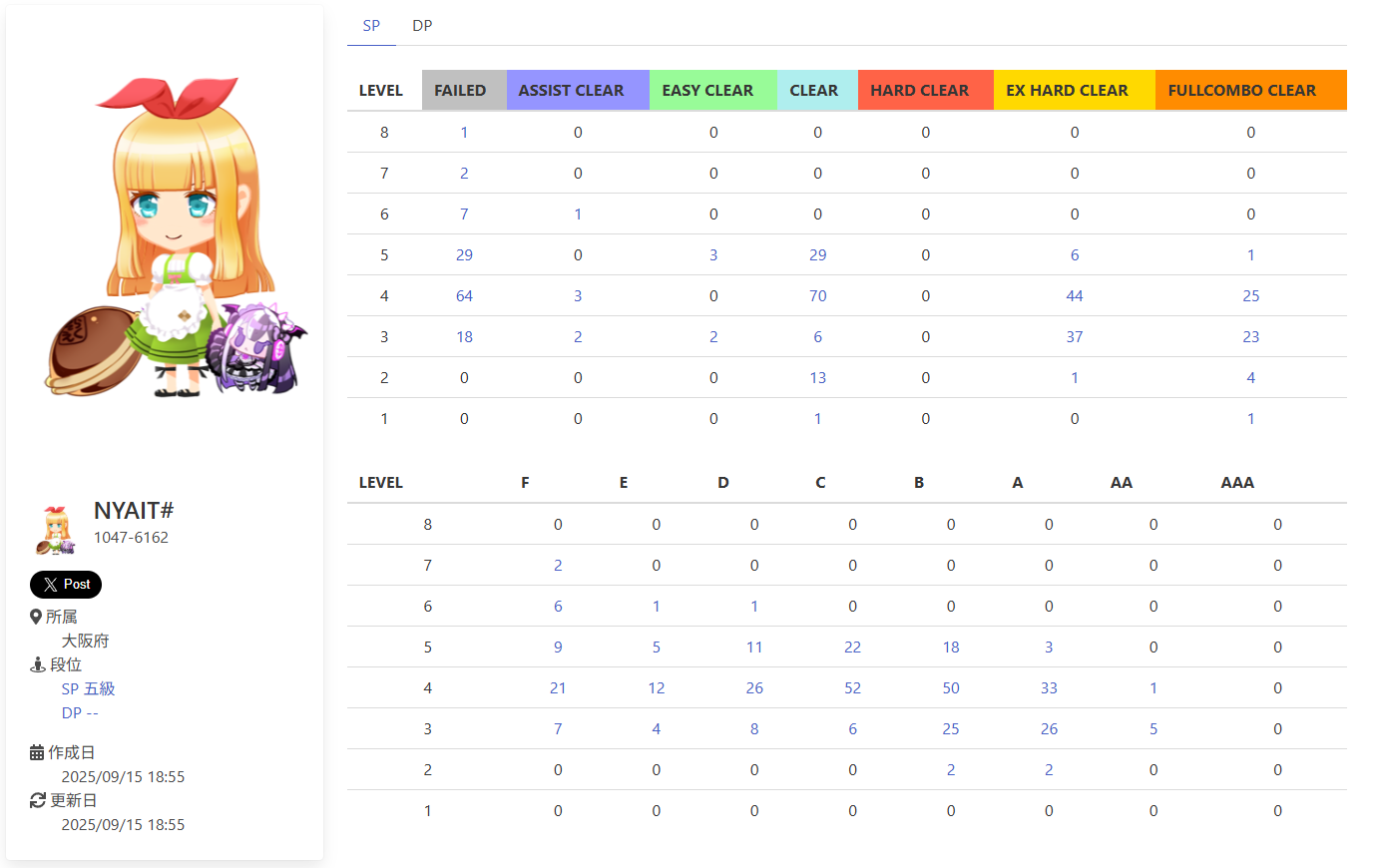
Task: Click the EASY CLEAR header cell
Action: pyautogui.click(x=707, y=90)
